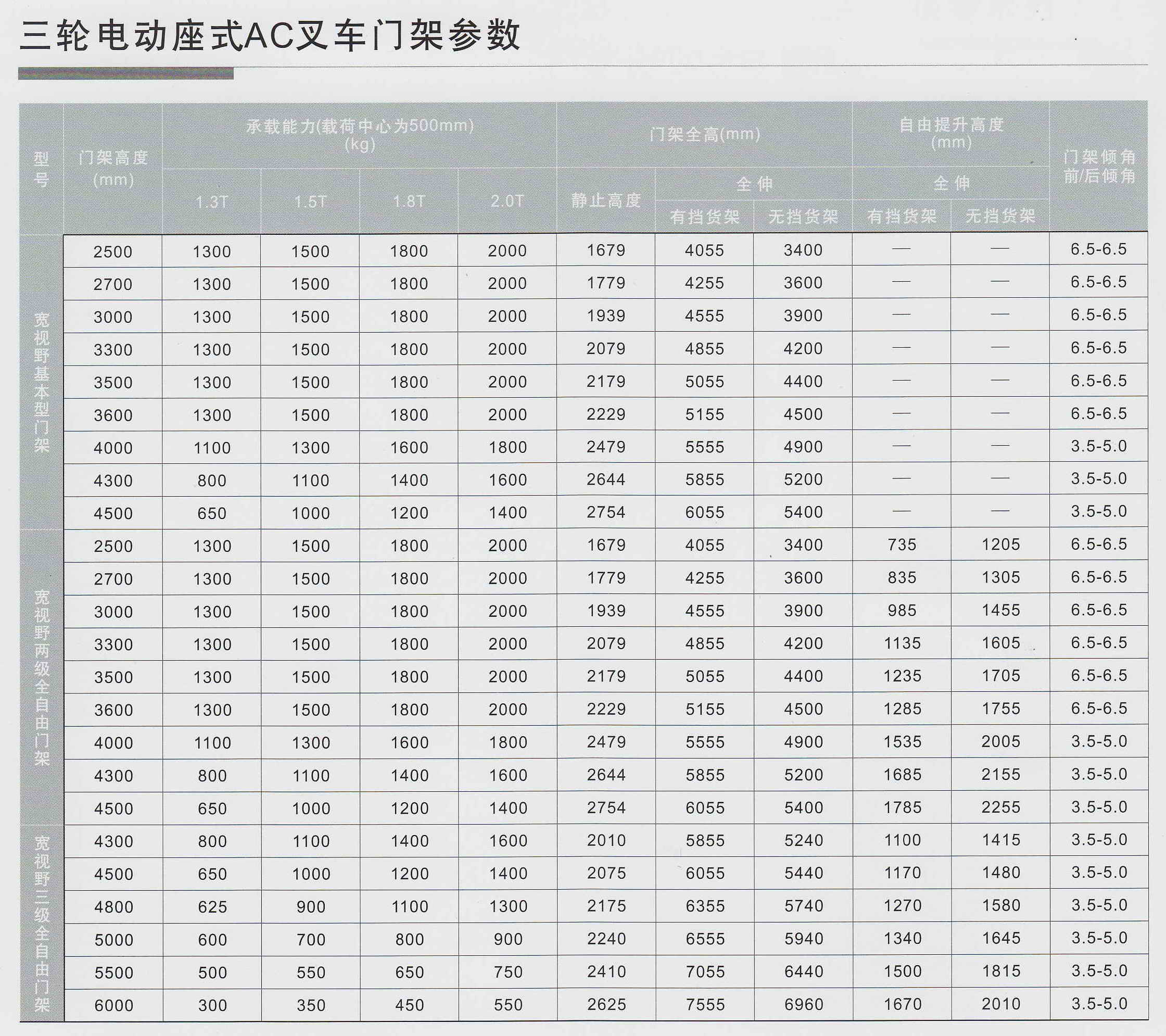Click static height 2075
Screen dimensions: 1166x1036
[x=606, y=873]
